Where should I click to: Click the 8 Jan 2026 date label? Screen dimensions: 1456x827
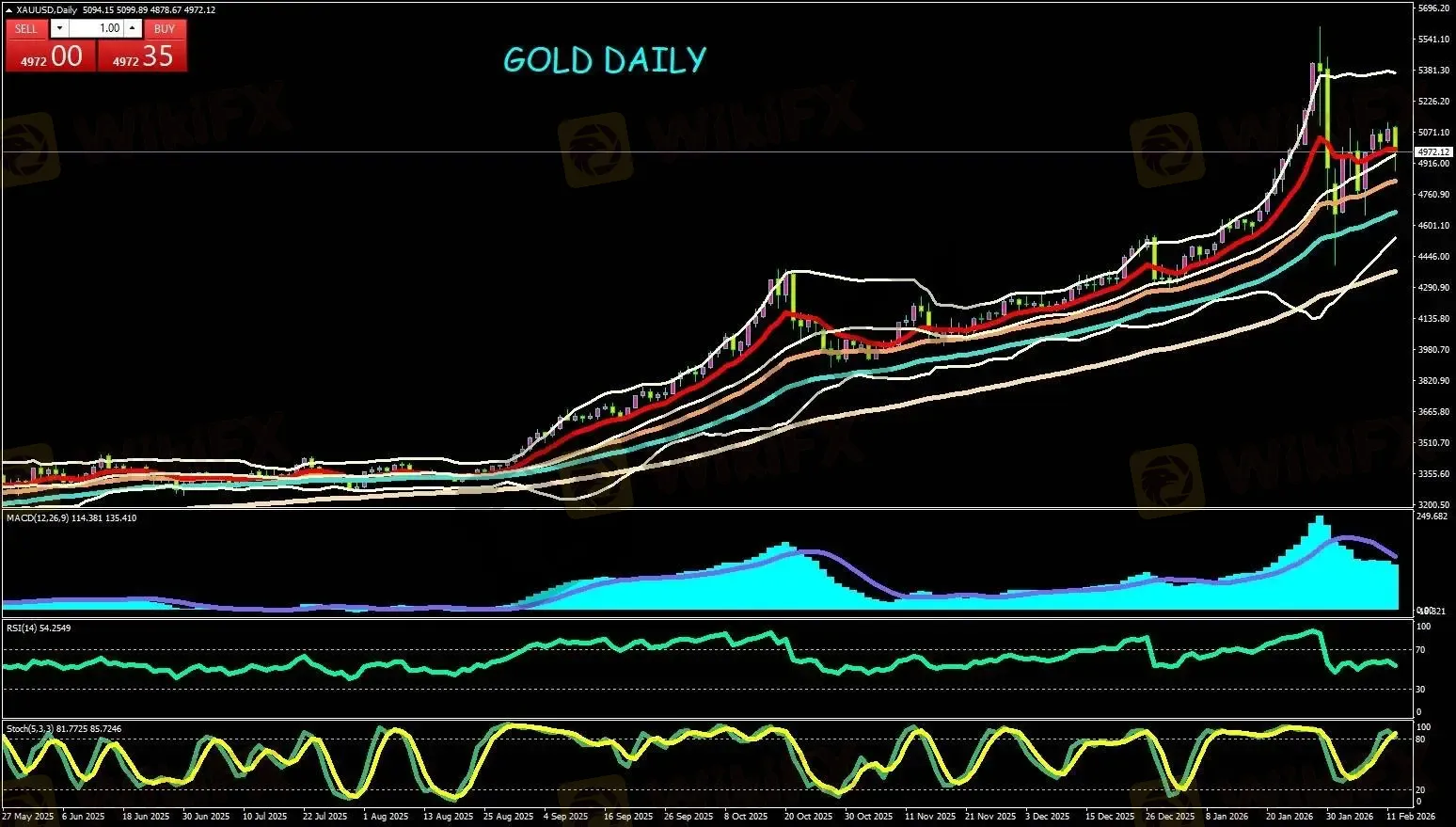coord(1228,817)
